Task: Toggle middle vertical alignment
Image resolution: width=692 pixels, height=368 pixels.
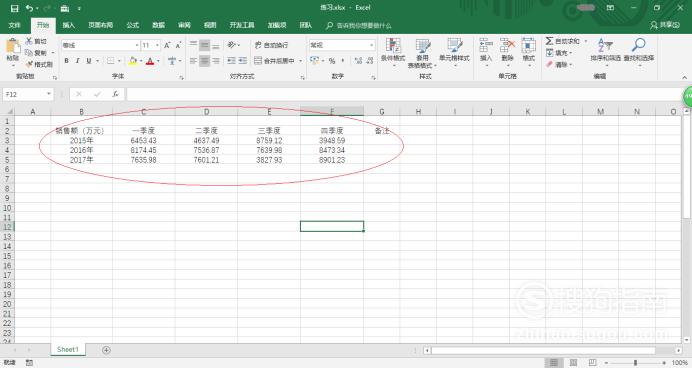Action: [204, 45]
